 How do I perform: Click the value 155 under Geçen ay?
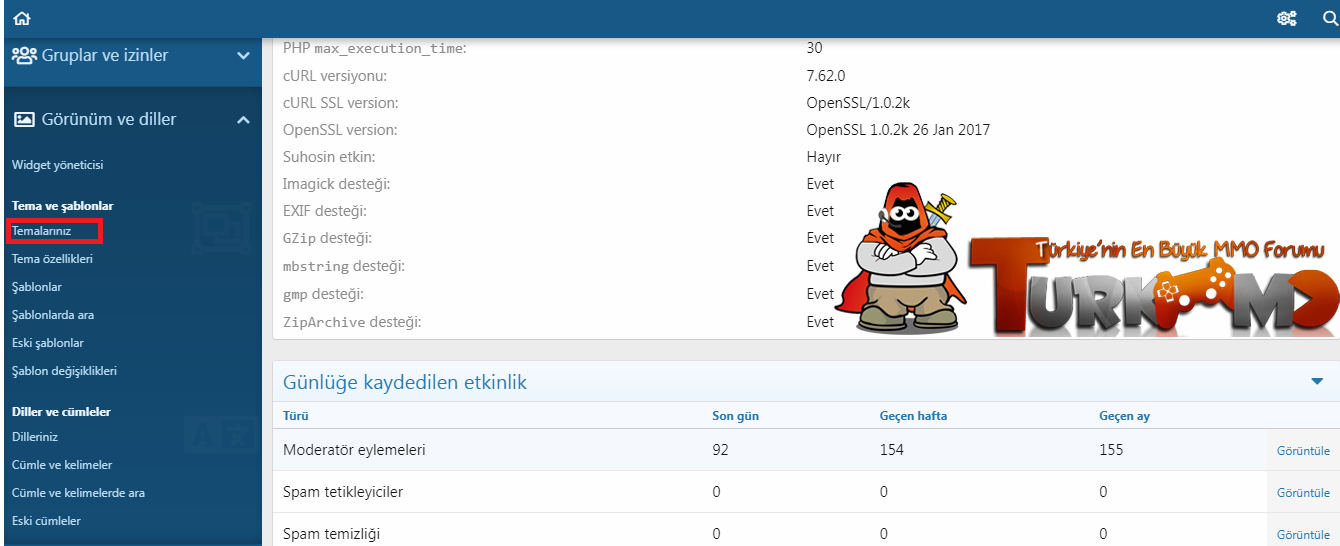coord(1111,450)
